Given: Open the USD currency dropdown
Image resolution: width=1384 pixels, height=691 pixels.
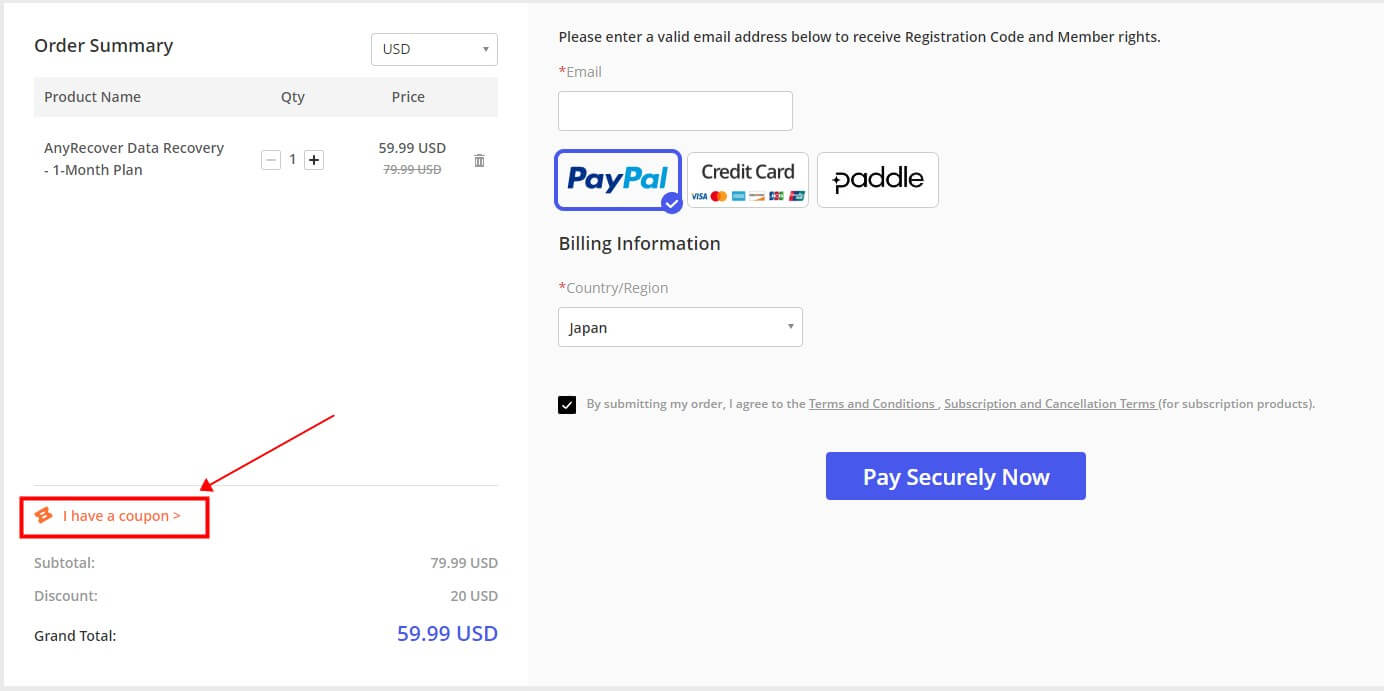Looking at the screenshot, I should pyautogui.click(x=434, y=49).
